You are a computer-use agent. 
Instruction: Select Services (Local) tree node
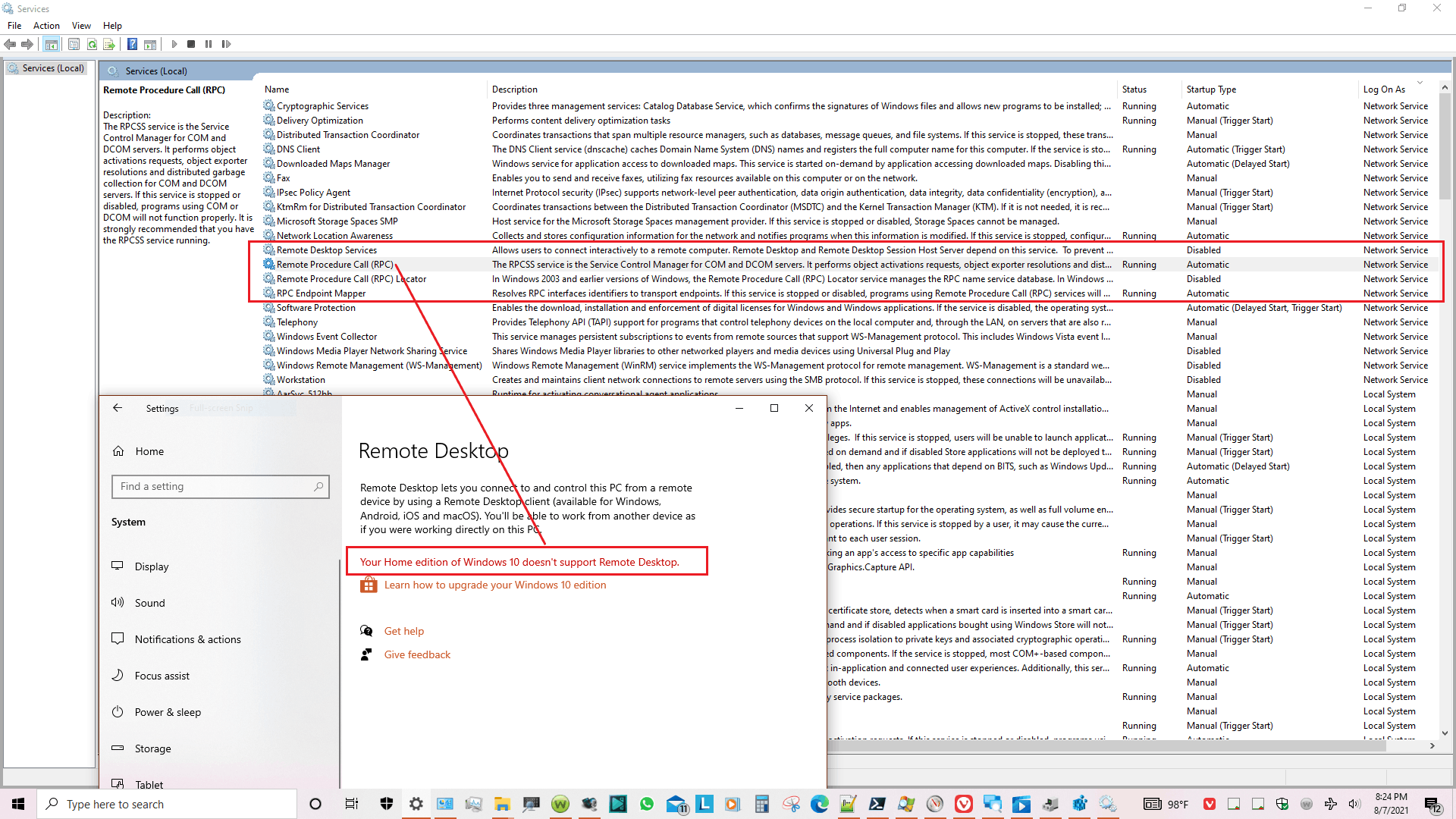(52, 68)
